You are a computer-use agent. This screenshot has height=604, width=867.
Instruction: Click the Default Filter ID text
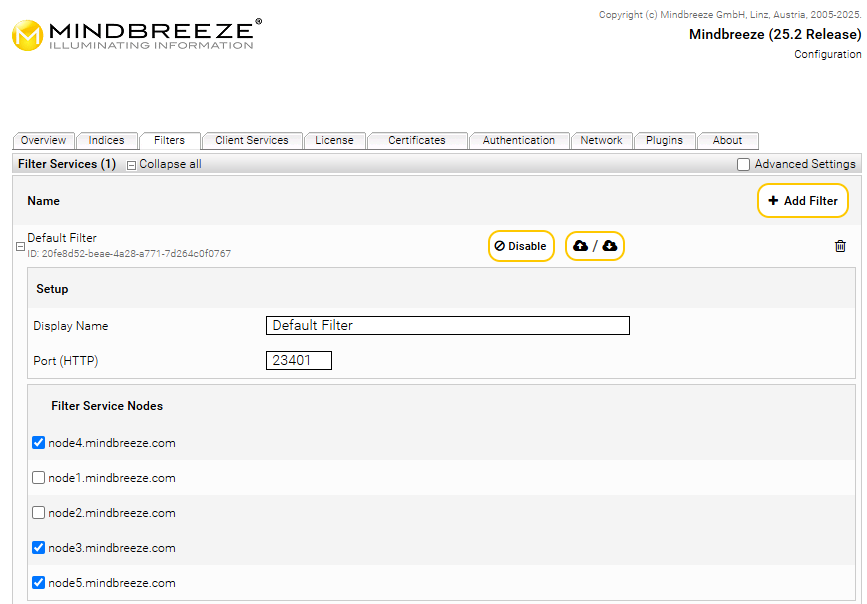[x=129, y=254]
